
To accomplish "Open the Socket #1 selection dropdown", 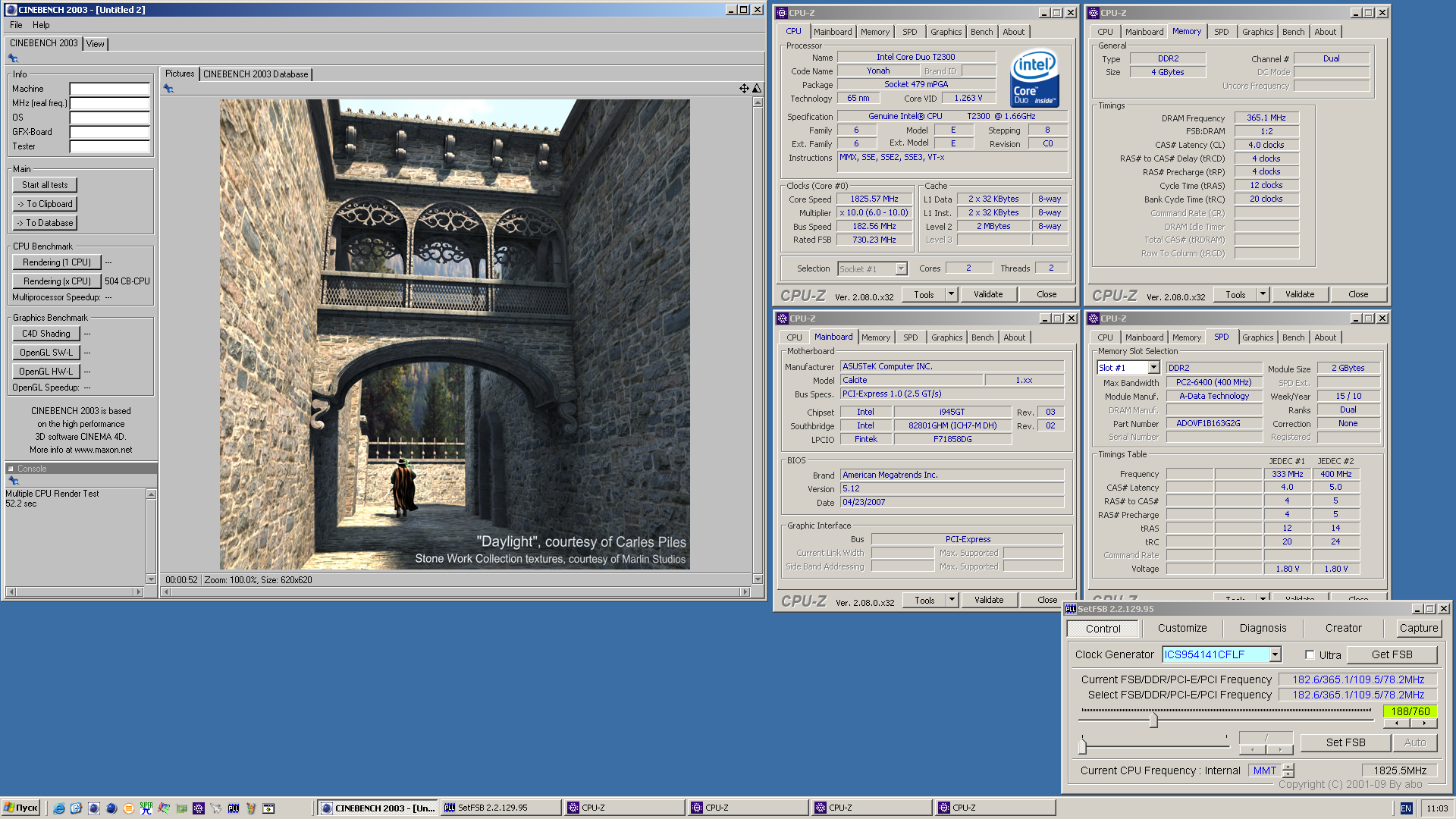I will [x=901, y=268].
